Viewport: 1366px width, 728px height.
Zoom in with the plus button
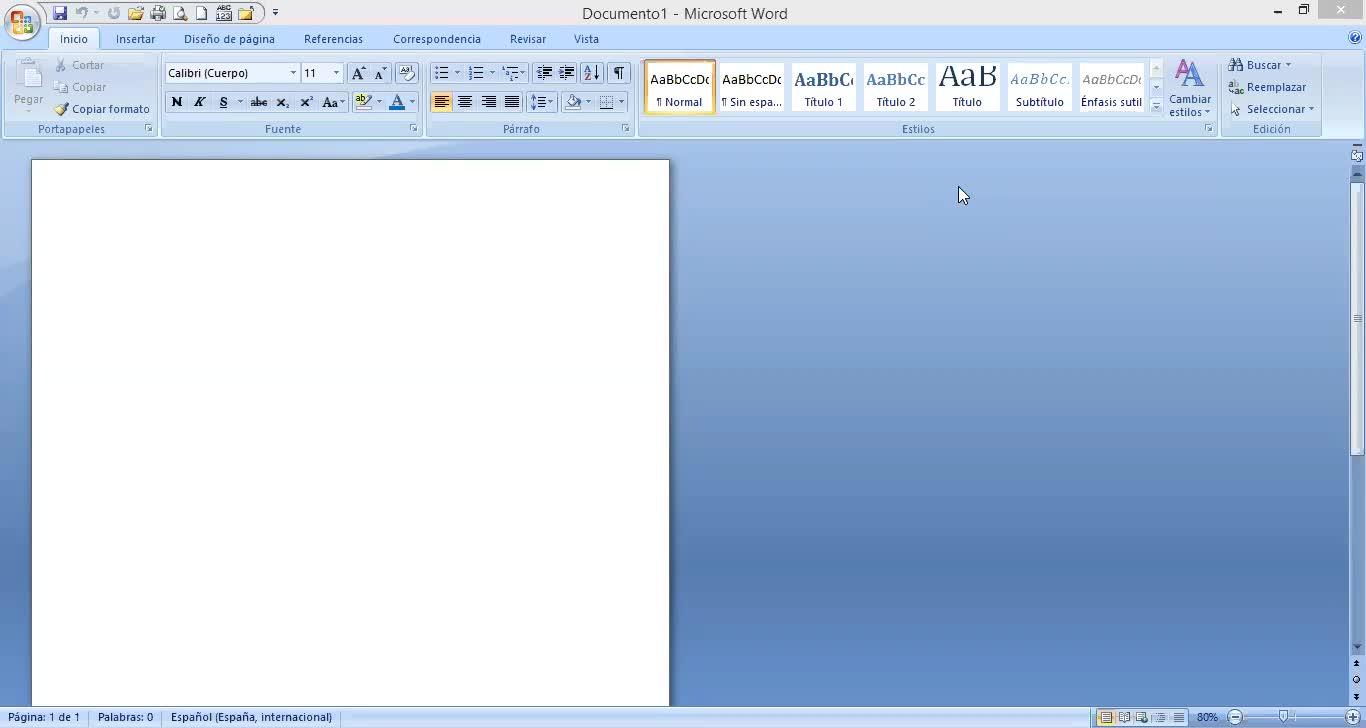tap(1353, 717)
